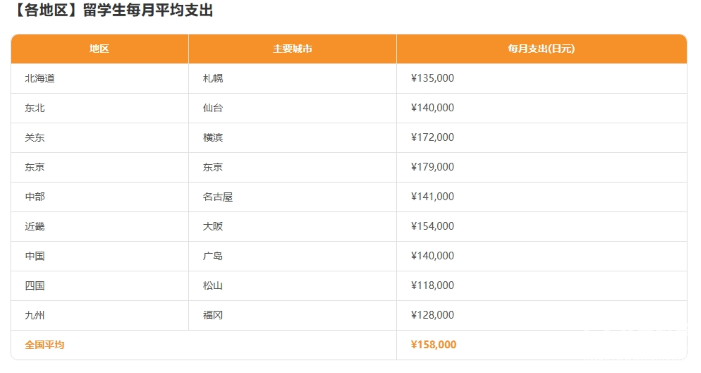
Task: Click the 仙台 city cell
Action: pos(292,108)
